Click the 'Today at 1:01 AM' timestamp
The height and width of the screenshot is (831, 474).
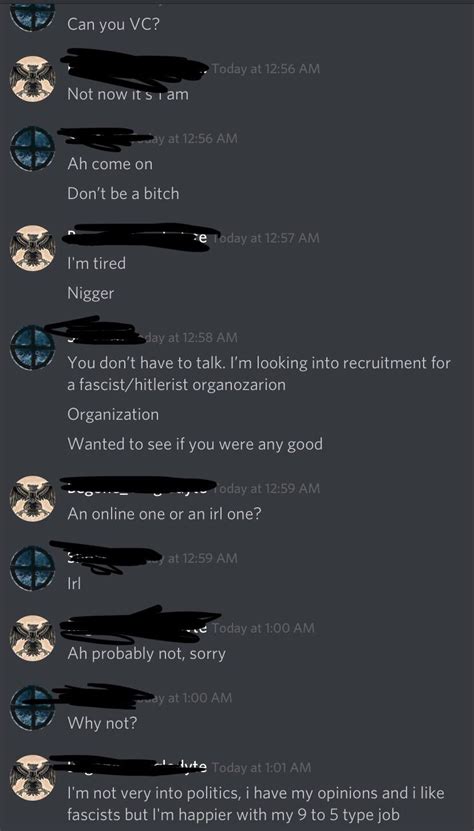click(x=261, y=767)
